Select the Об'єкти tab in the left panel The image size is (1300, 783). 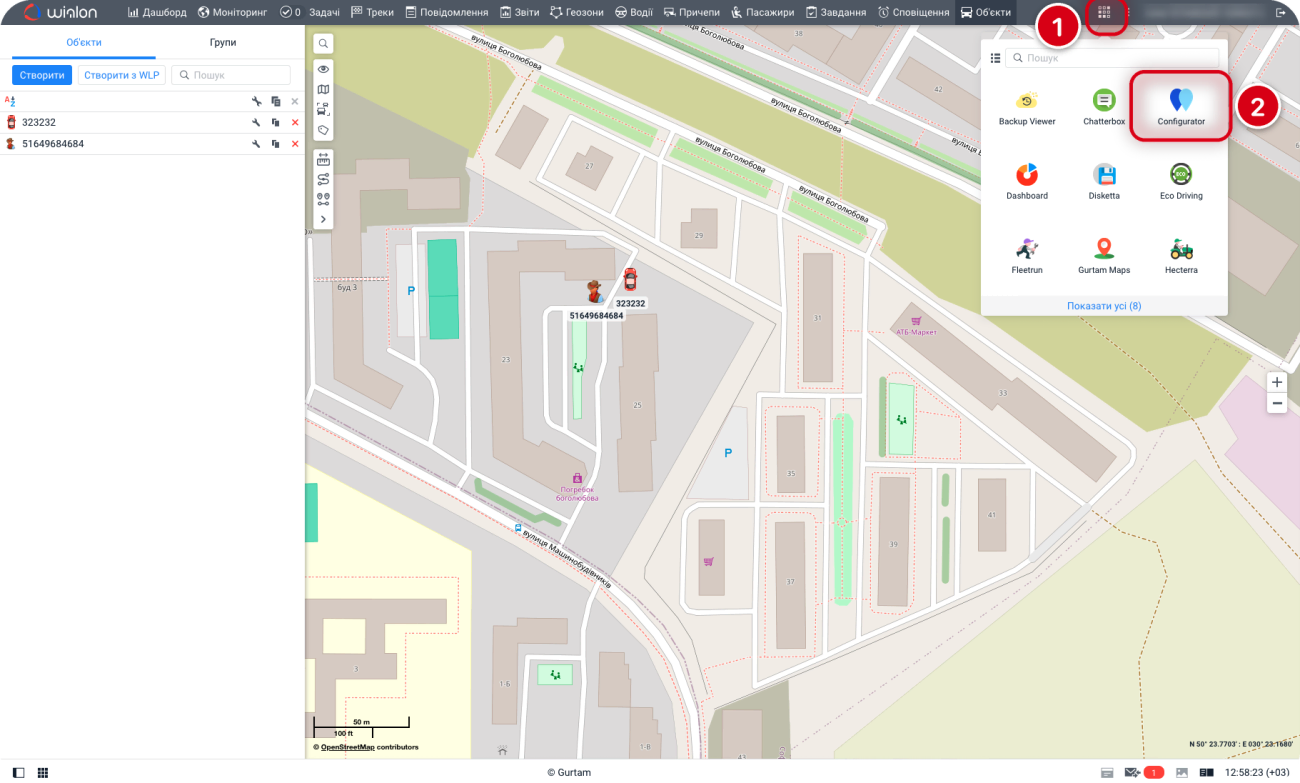(84, 43)
